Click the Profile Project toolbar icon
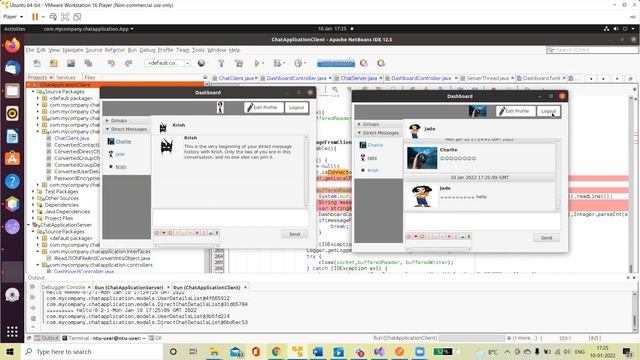 click(x=298, y=63)
